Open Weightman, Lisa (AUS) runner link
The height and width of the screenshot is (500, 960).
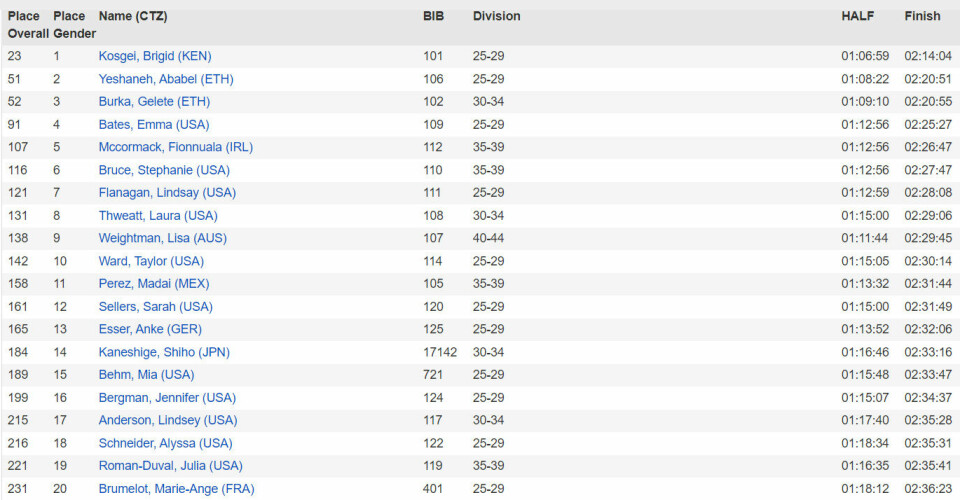[x=163, y=238]
